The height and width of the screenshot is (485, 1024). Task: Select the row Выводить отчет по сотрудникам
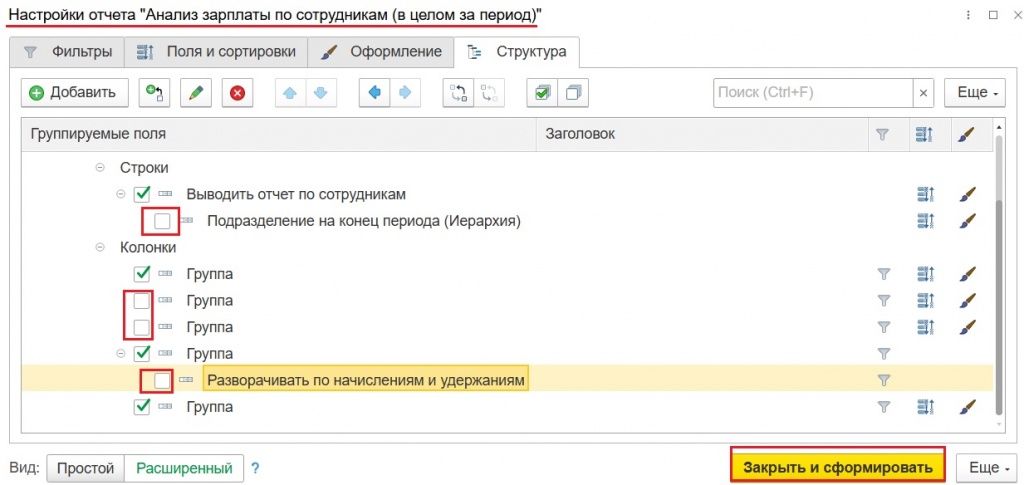507,194
